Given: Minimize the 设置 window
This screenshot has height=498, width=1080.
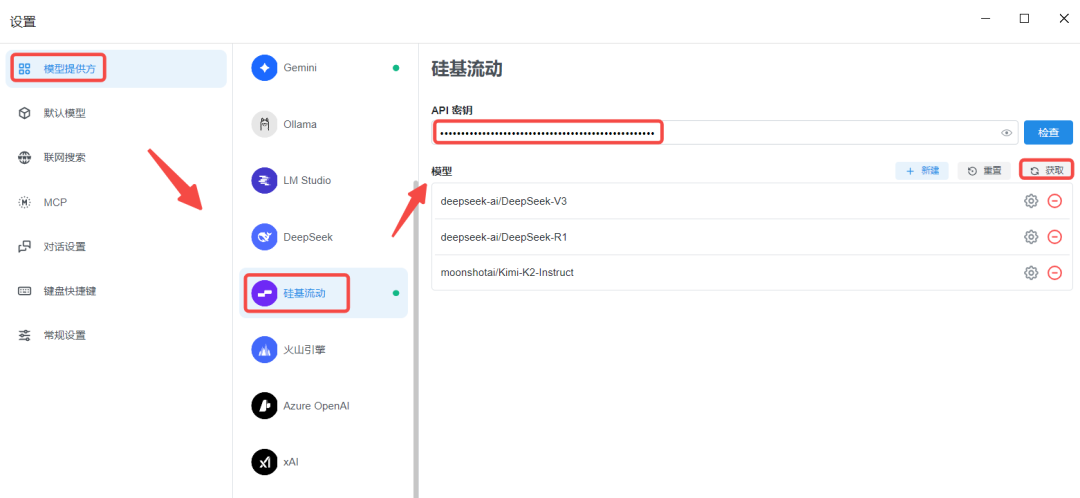Looking at the screenshot, I should point(985,19).
